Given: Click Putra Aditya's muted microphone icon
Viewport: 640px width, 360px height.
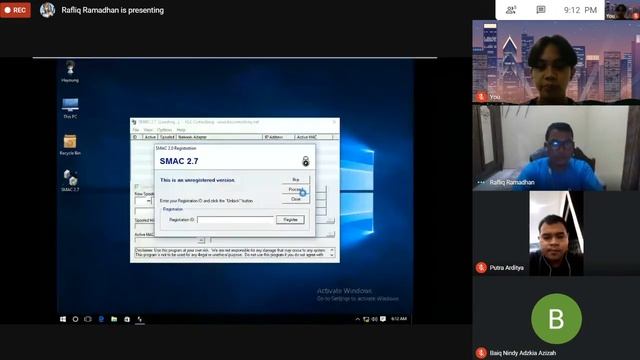Looking at the screenshot, I should tap(481, 268).
